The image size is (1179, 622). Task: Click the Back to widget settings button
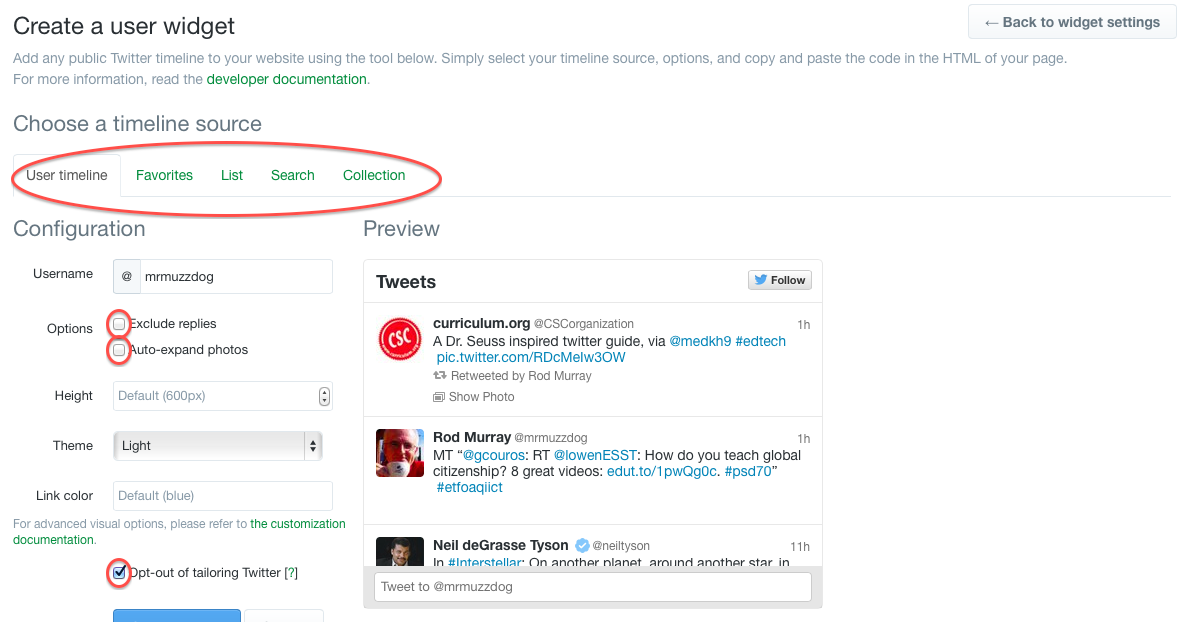1071,22
